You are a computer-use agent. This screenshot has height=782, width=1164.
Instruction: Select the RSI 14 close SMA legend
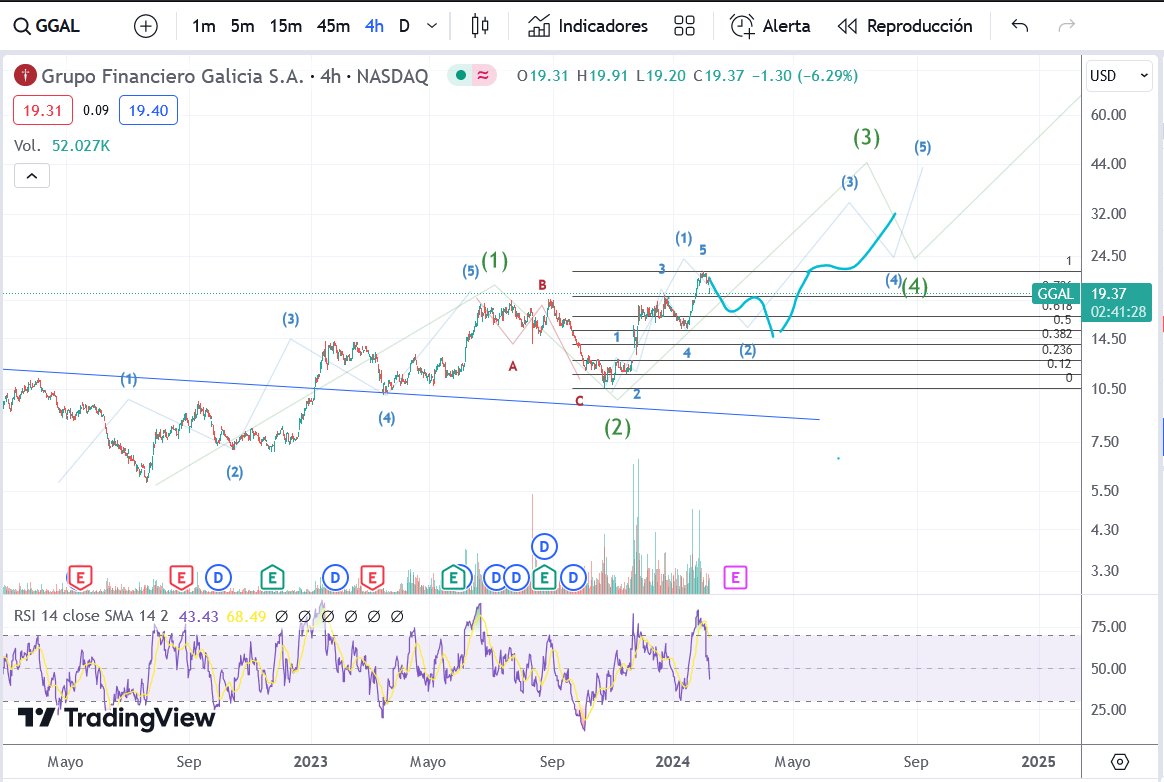point(91,616)
